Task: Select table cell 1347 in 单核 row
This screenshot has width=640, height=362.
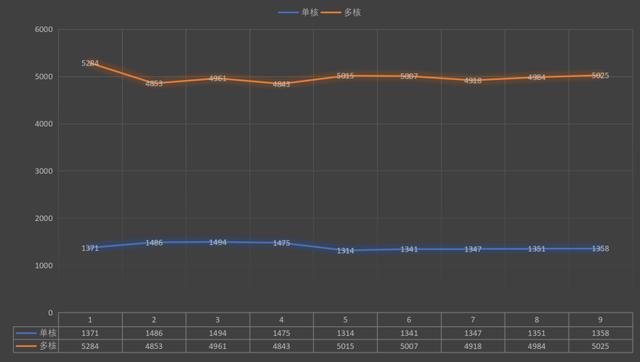Action: (x=473, y=333)
